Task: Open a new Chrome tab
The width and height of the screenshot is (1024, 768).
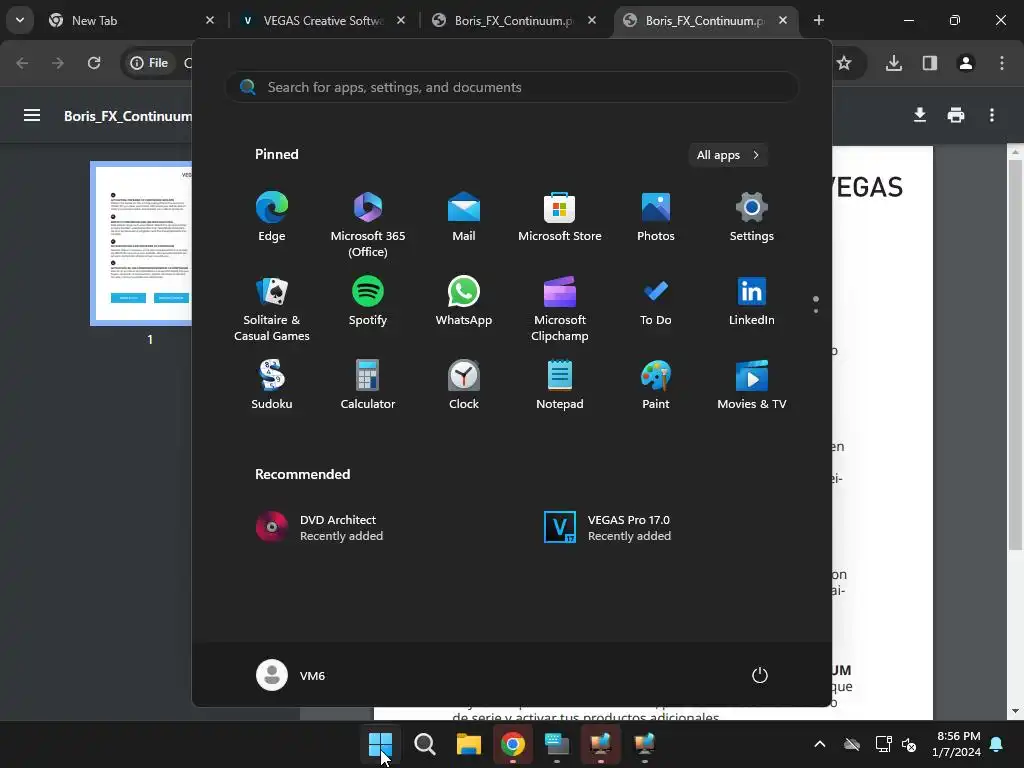Action: coord(818,20)
